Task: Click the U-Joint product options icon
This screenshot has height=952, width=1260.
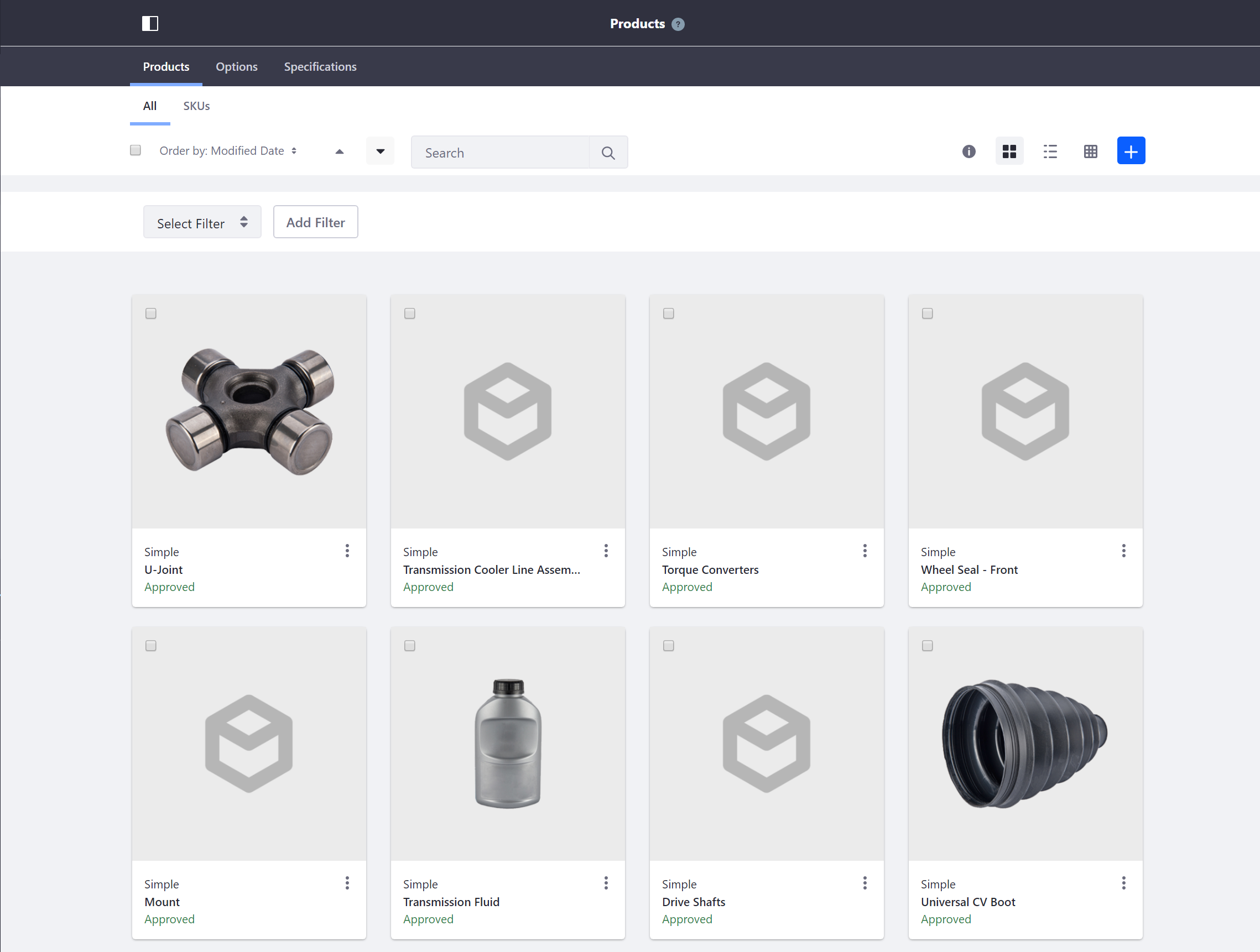Action: click(x=347, y=551)
